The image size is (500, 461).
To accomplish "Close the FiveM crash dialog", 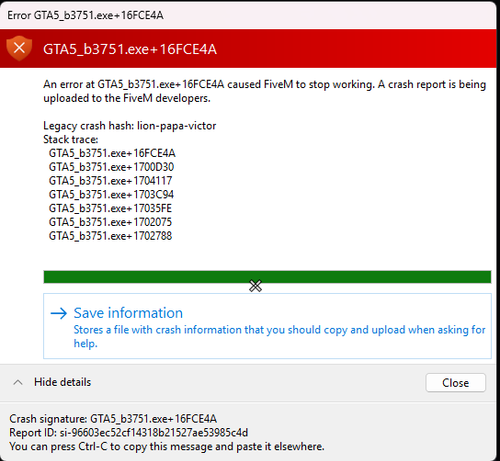I will pos(455,383).
